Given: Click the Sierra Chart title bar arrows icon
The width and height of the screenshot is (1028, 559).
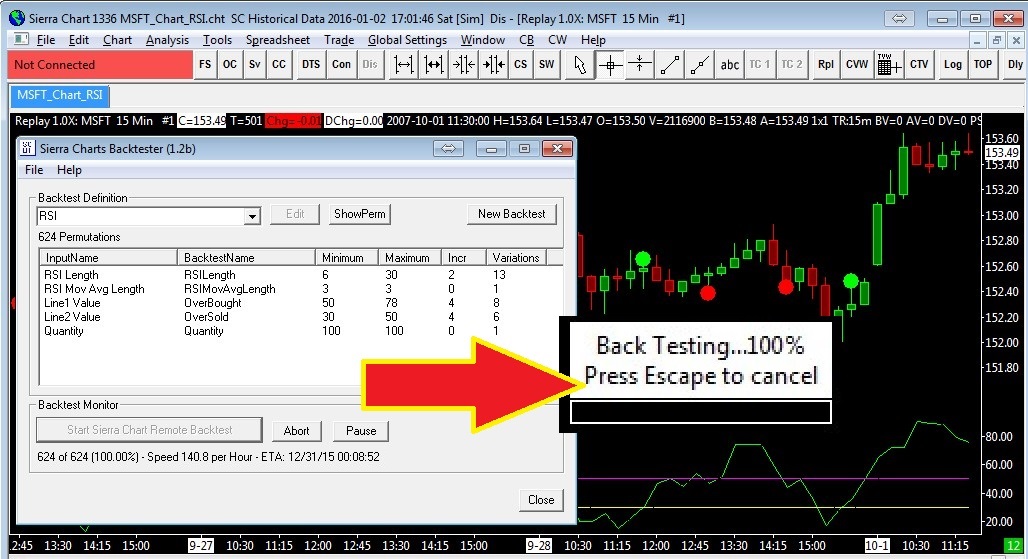Looking at the screenshot, I should click(899, 18).
